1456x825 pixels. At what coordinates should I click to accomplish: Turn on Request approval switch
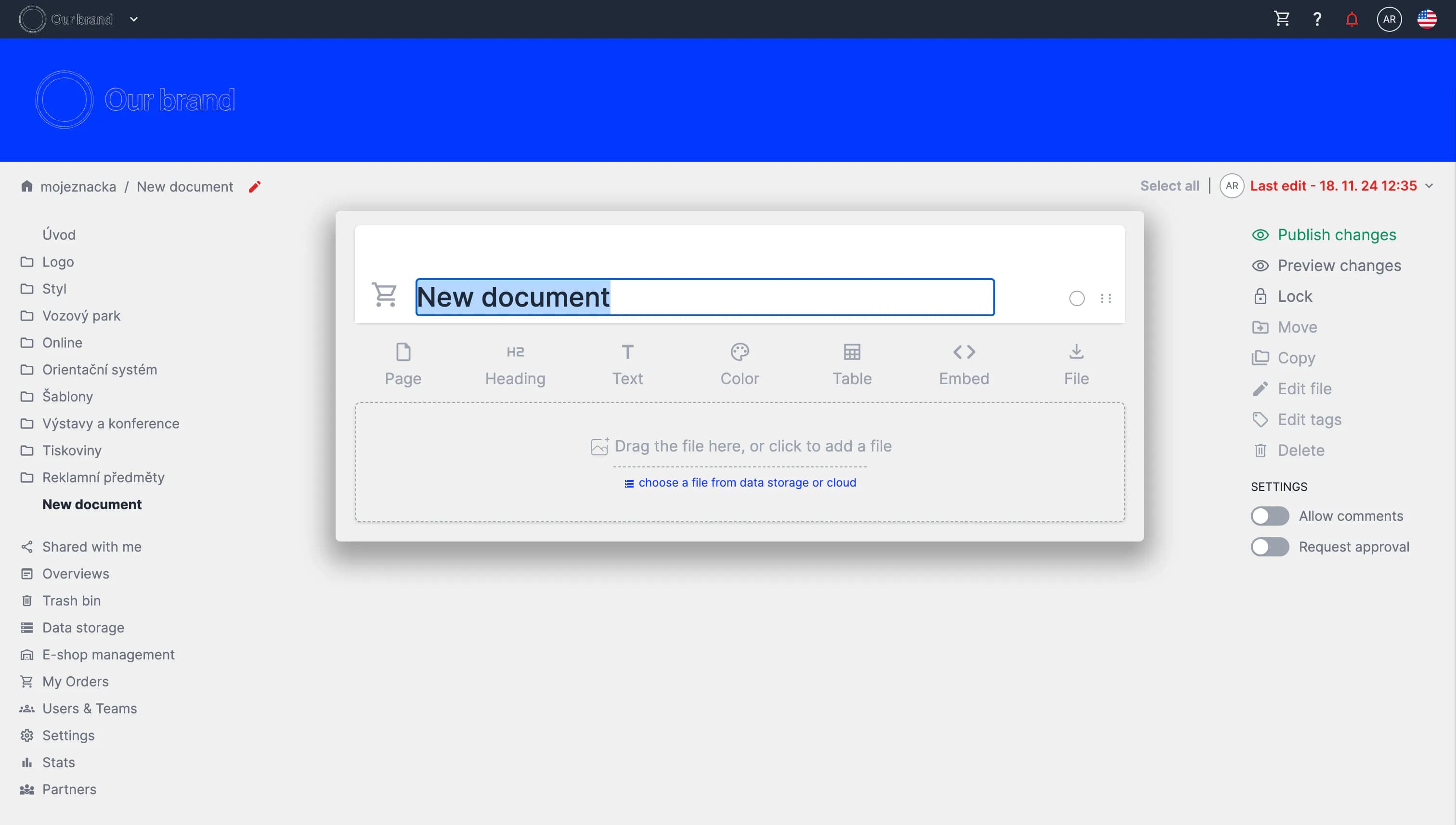tap(1270, 547)
